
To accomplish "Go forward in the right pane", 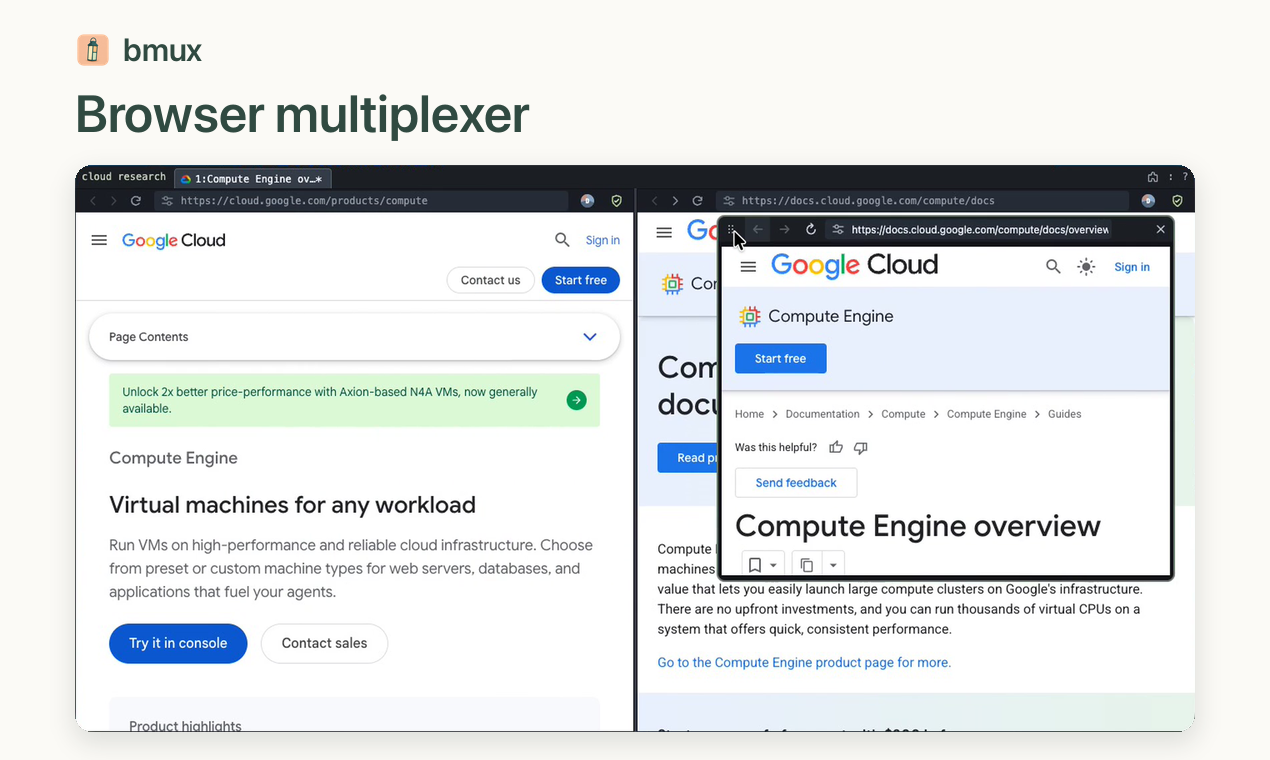I will point(676,201).
